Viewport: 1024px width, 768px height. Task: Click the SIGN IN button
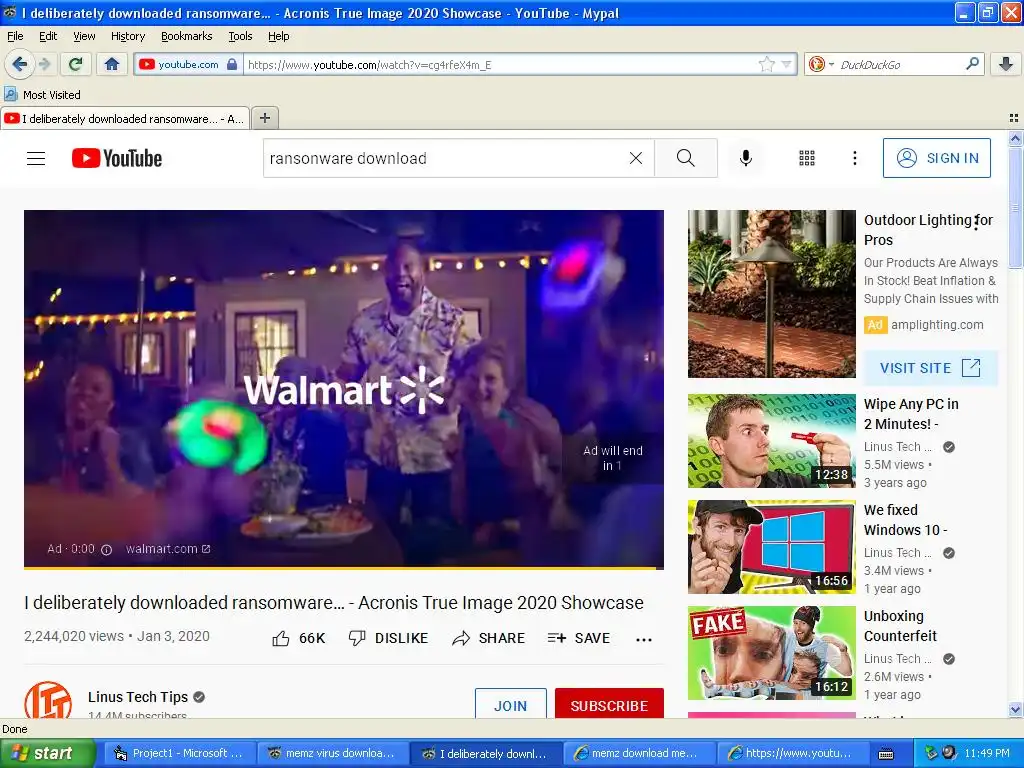pyautogui.click(x=936, y=158)
